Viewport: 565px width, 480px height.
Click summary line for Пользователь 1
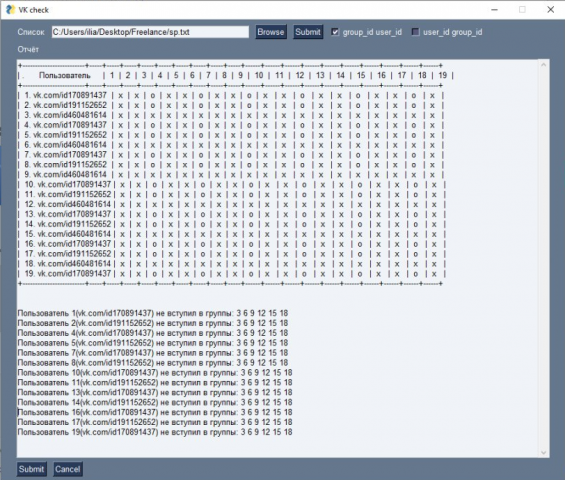pyautogui.click(x=153, y=313)
